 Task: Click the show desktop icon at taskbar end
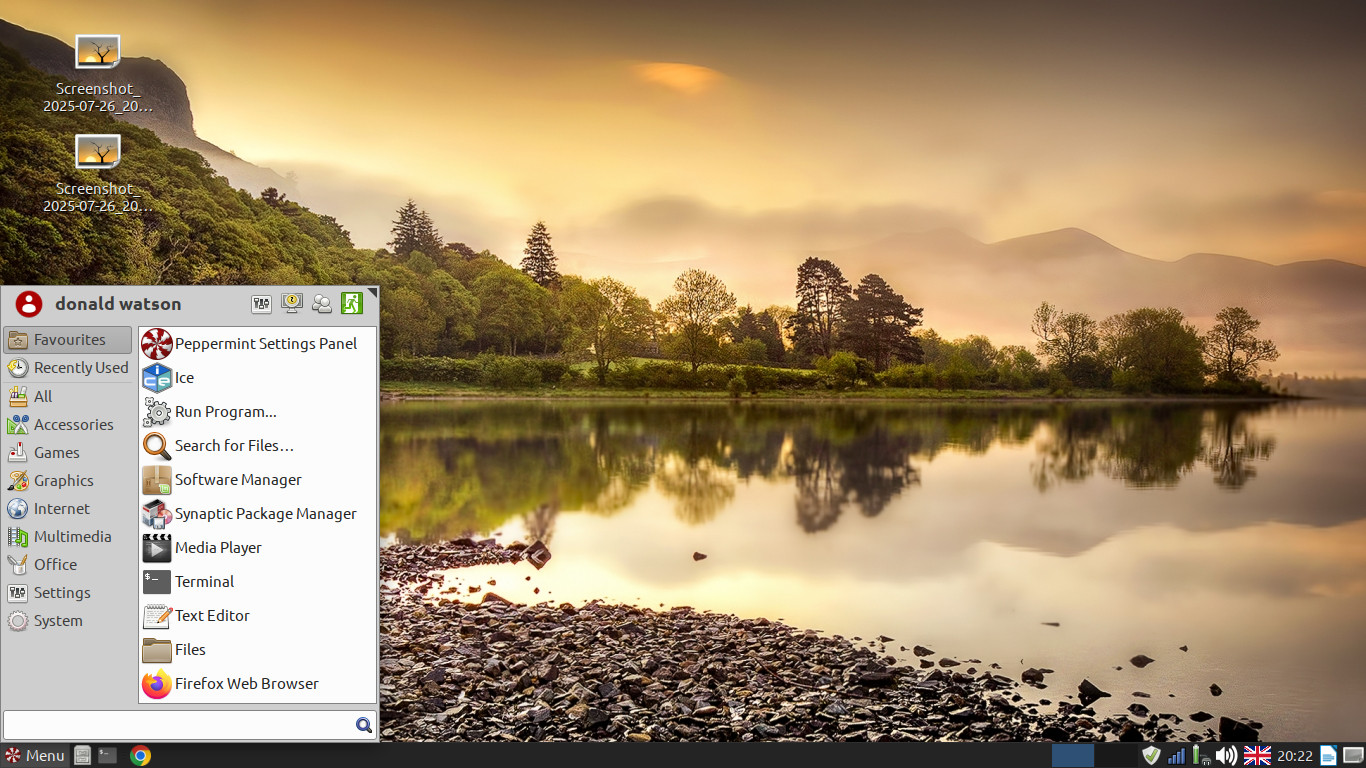[1353, 756]
